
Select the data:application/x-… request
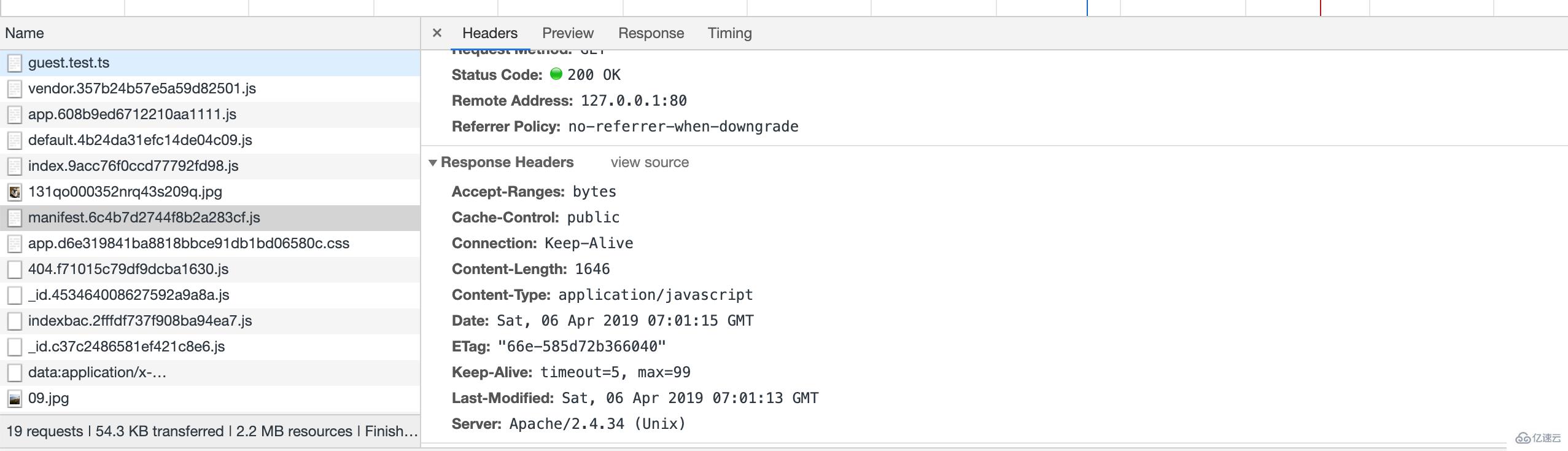click(210, 372)
